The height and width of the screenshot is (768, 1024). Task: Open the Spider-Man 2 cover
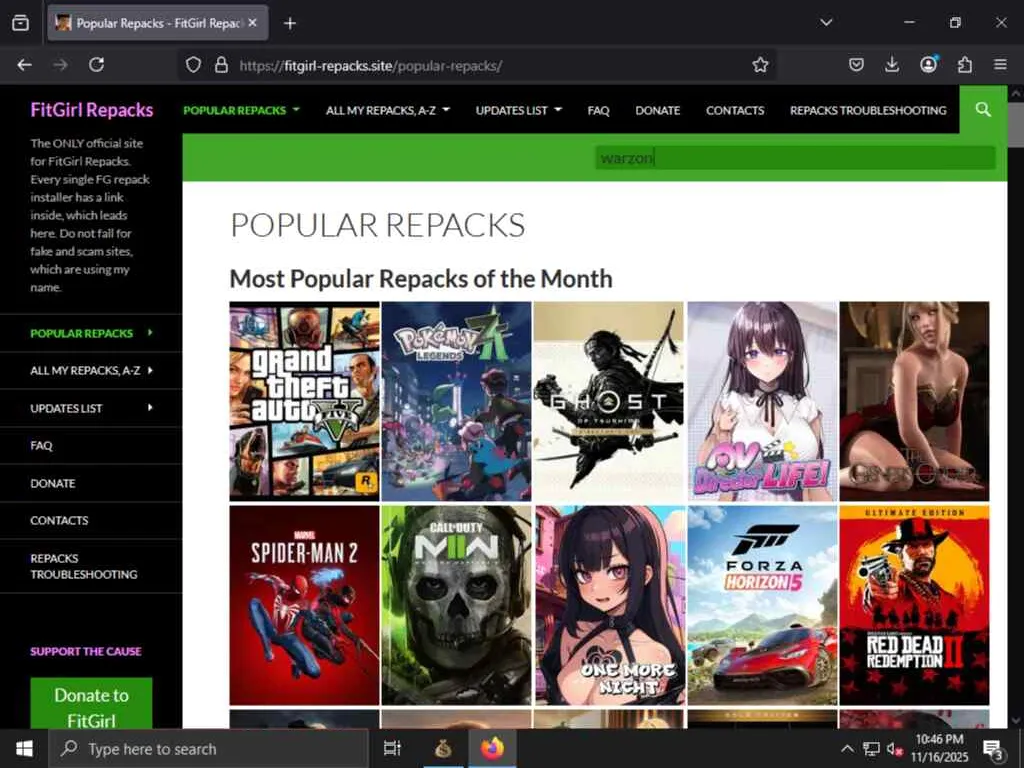click(x=304, y=605)
